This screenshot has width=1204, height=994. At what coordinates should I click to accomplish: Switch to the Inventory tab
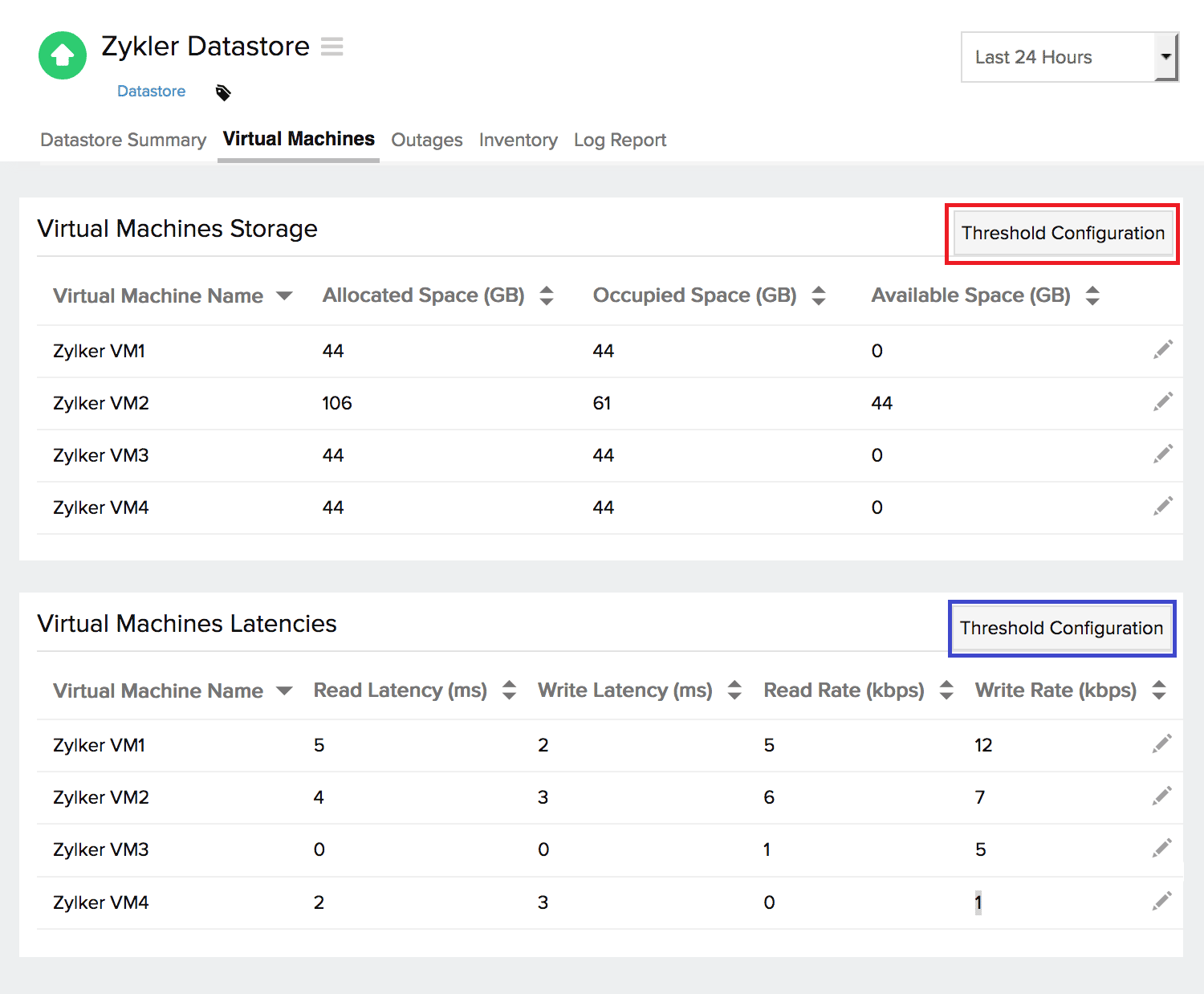(x=518, y=140)
